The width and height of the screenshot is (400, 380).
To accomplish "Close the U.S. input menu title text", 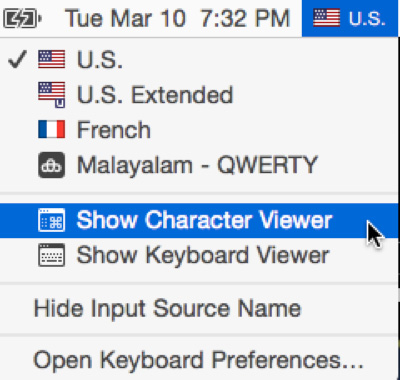I will tap(367, 18).
